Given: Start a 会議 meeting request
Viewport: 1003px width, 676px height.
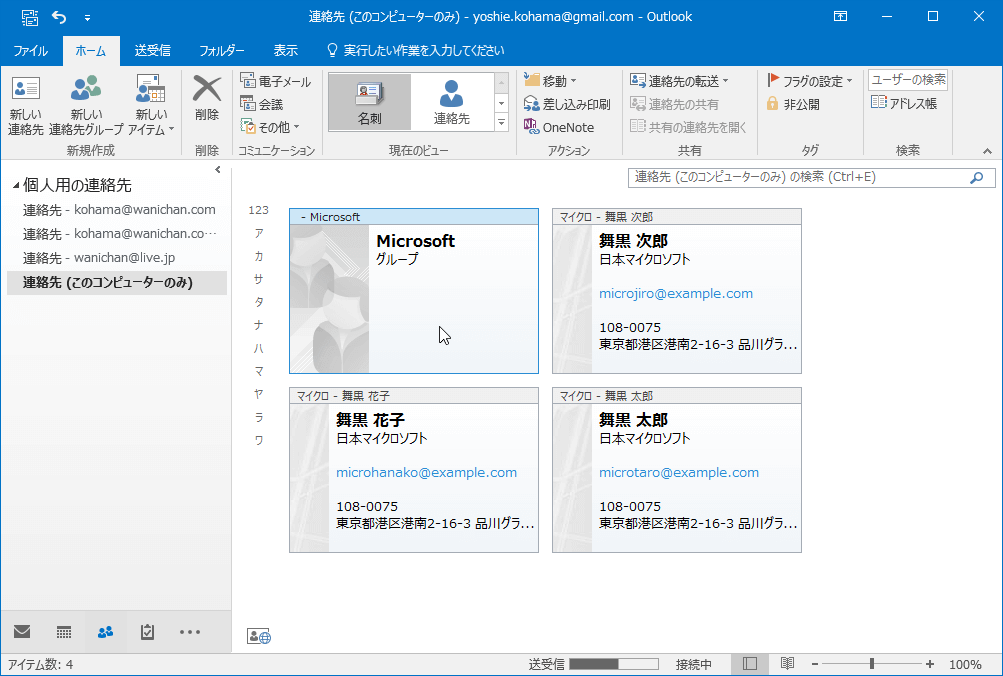Looking at the screenshot, I should click(x=262, y=104).
